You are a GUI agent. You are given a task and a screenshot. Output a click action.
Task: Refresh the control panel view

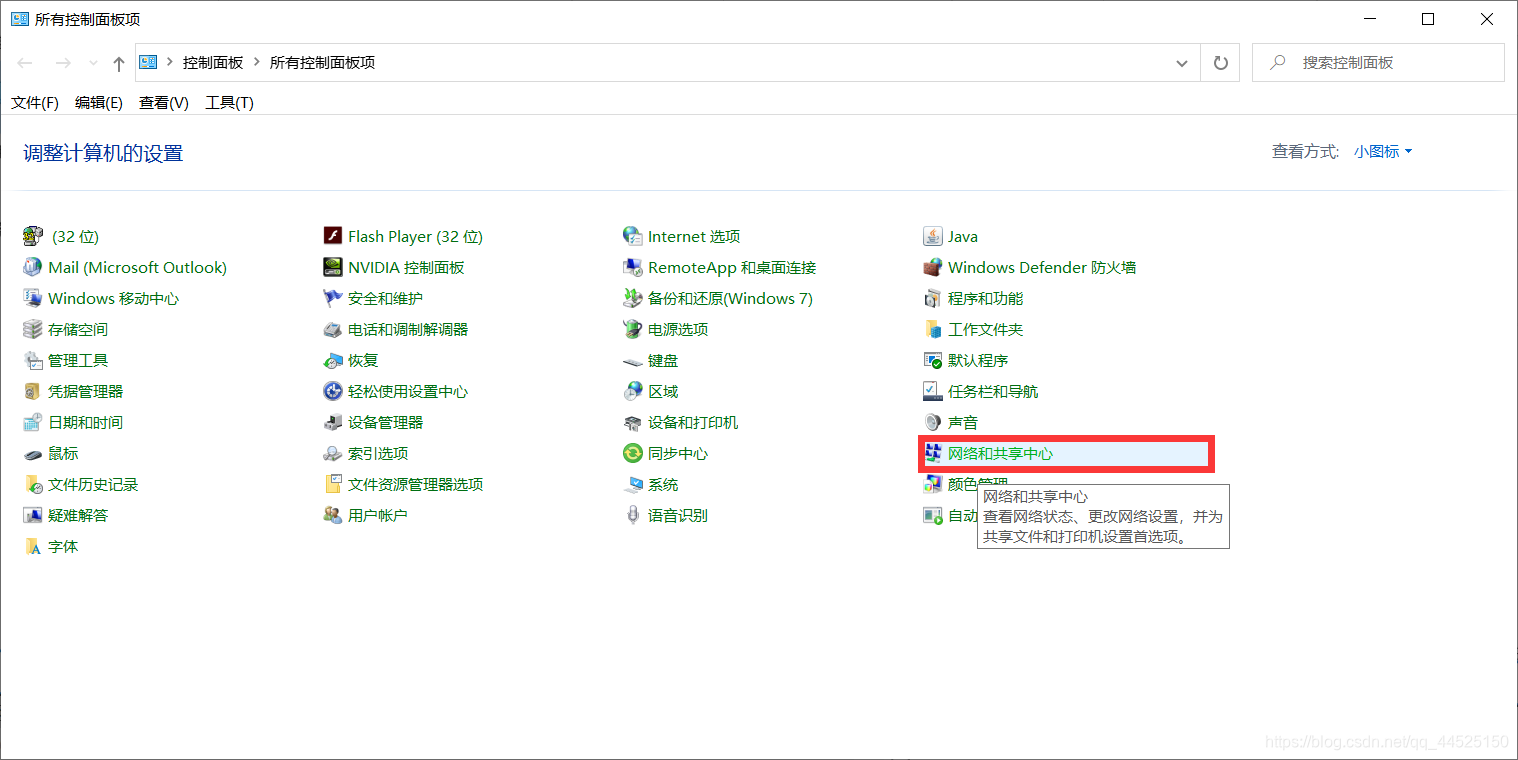1220,62
